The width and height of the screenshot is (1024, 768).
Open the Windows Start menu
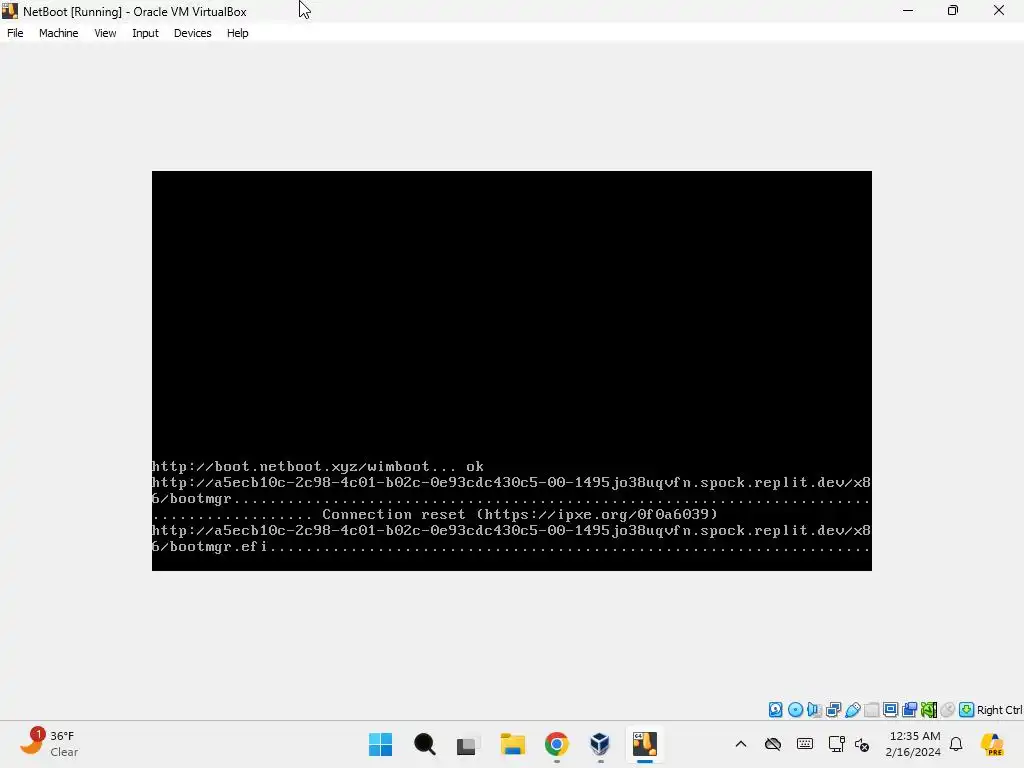click(380, 744)
